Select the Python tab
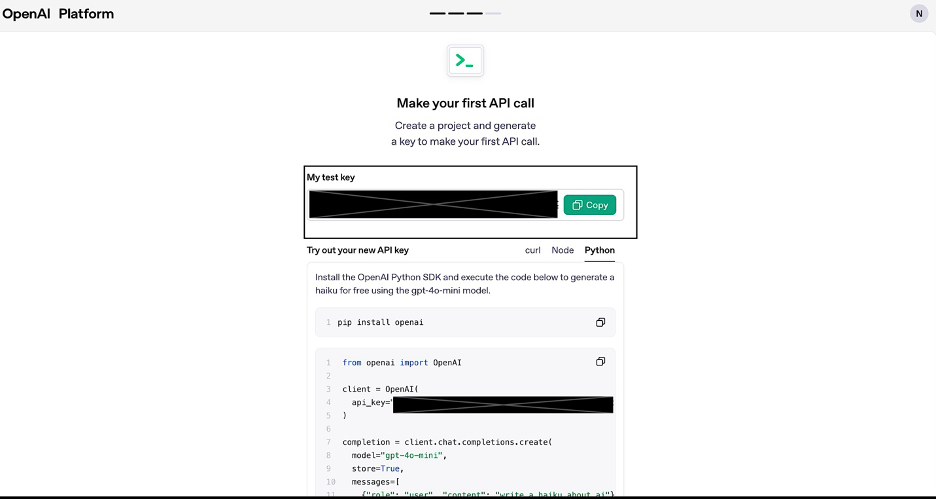This screenshot has width=936, height=500. pyautogui.click(x=599, y=250)
